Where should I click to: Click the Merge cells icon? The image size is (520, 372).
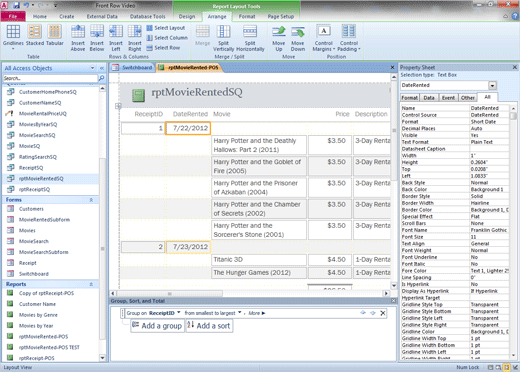[x=202, y=35]
